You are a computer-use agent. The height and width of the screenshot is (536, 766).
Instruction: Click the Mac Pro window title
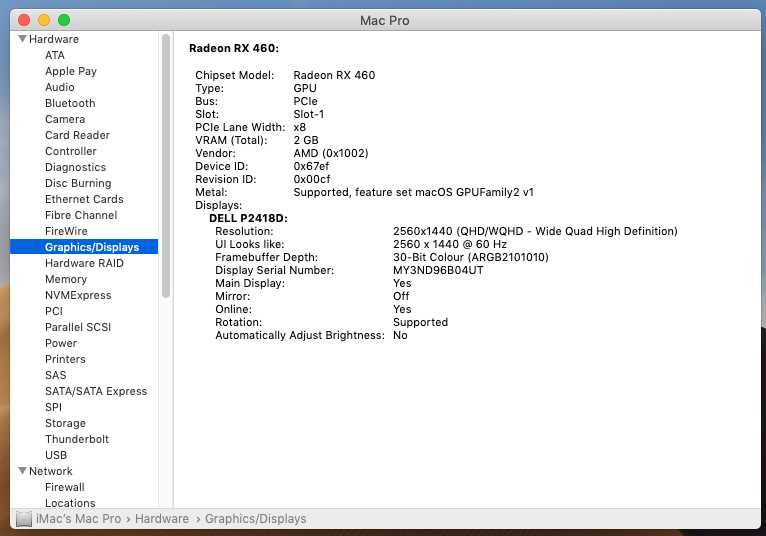(x=384, y=21)
